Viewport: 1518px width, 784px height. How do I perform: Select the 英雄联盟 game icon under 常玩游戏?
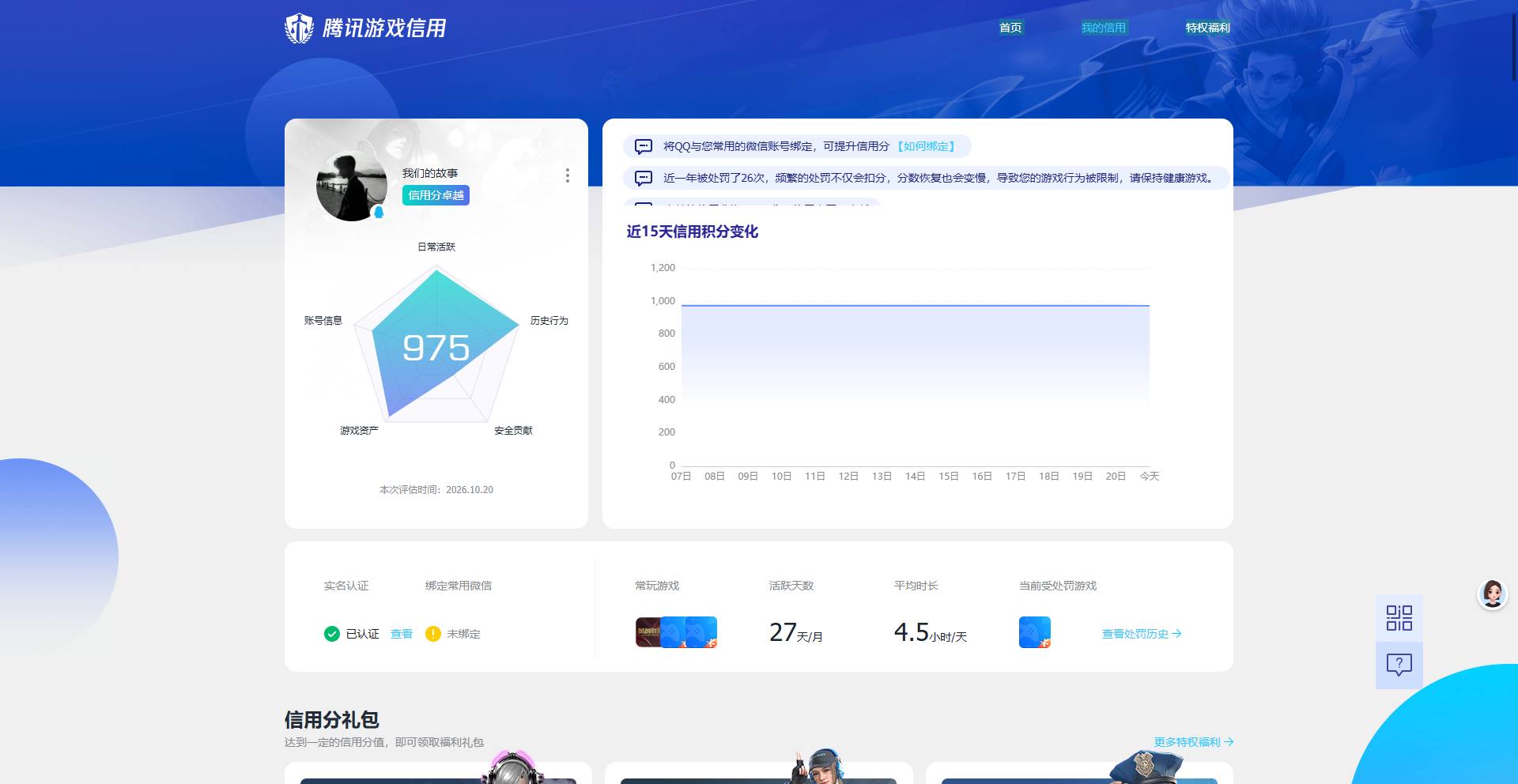pyautogui.click(x=648, y=632)
